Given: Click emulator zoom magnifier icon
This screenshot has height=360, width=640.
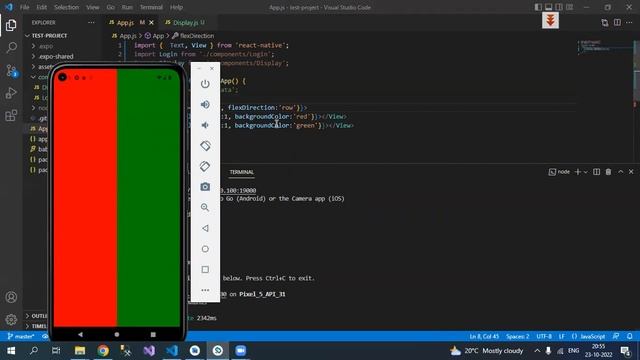Looking at the screenshot, I should (205, 207).
